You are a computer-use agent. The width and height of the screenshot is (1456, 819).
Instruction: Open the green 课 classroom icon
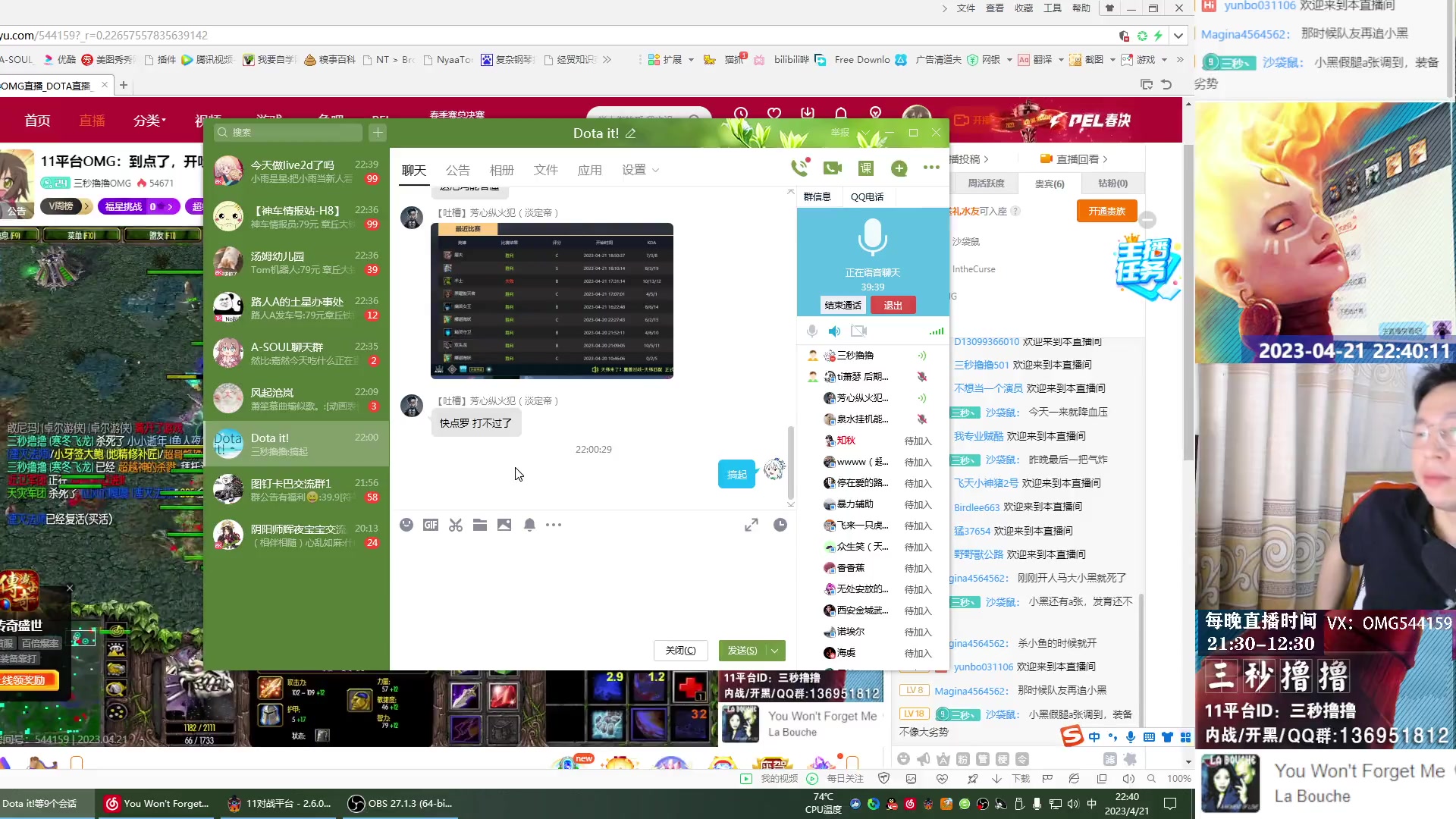(866, 168)
